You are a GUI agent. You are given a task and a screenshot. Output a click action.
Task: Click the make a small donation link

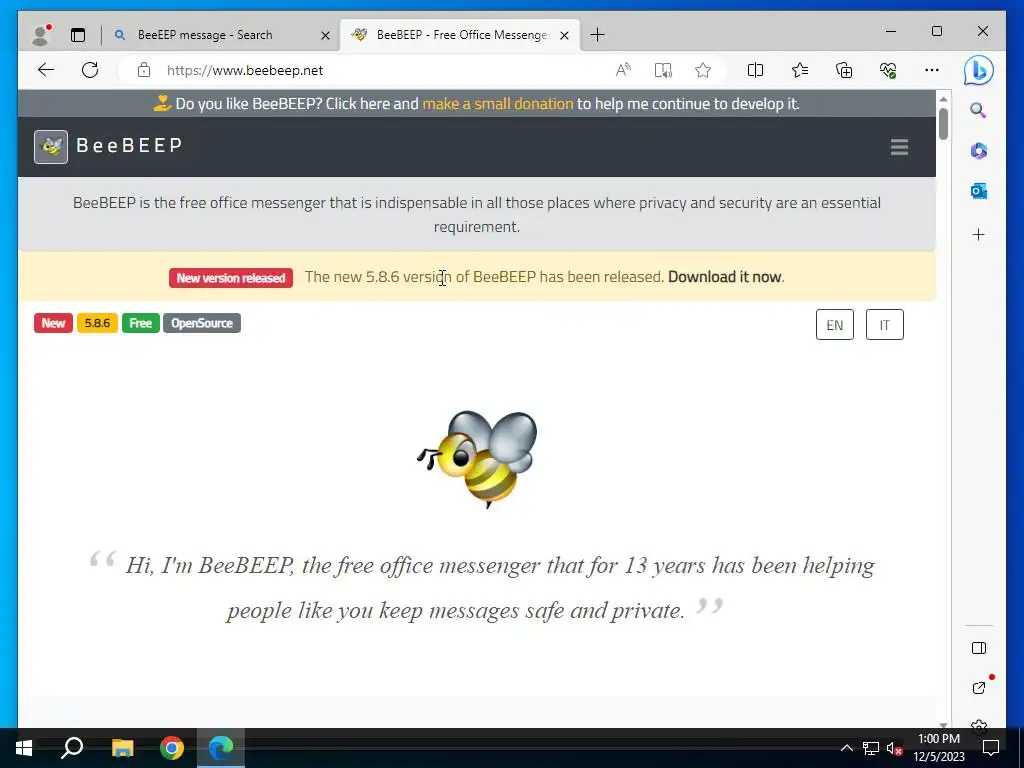(498, 104)
